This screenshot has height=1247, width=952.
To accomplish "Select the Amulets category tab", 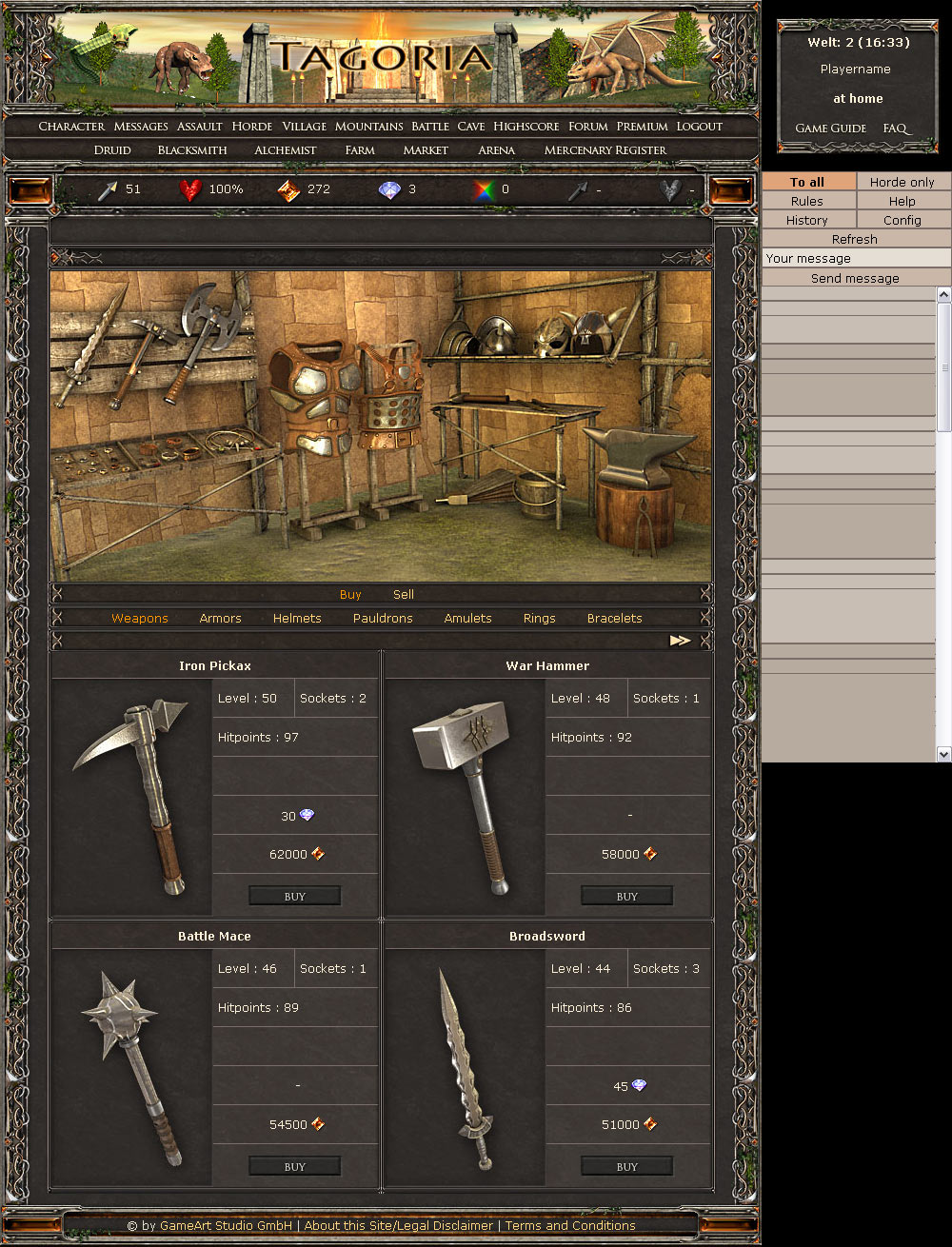I will [467, 618].
